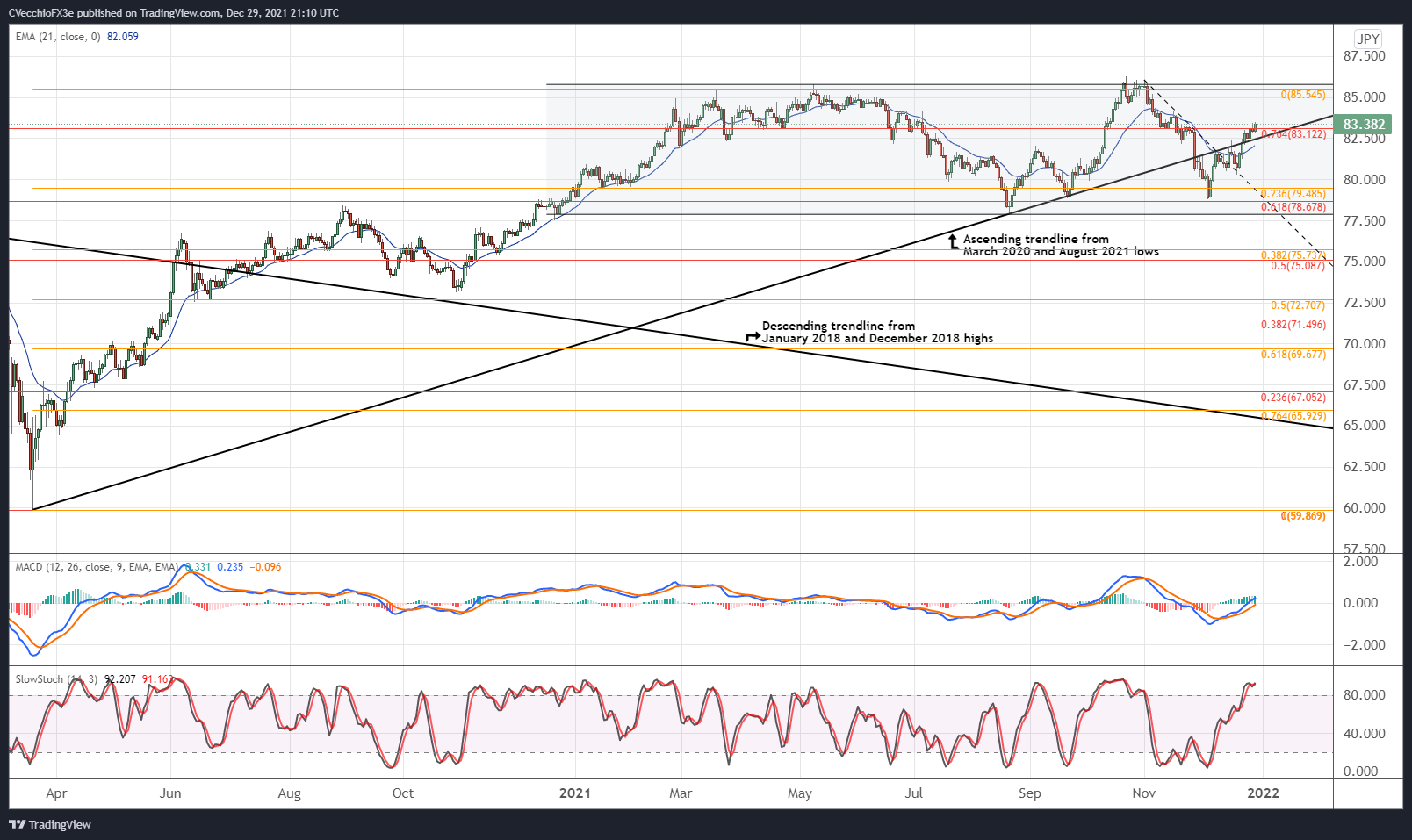Select the Ascending trendline annotation text

1061,245
